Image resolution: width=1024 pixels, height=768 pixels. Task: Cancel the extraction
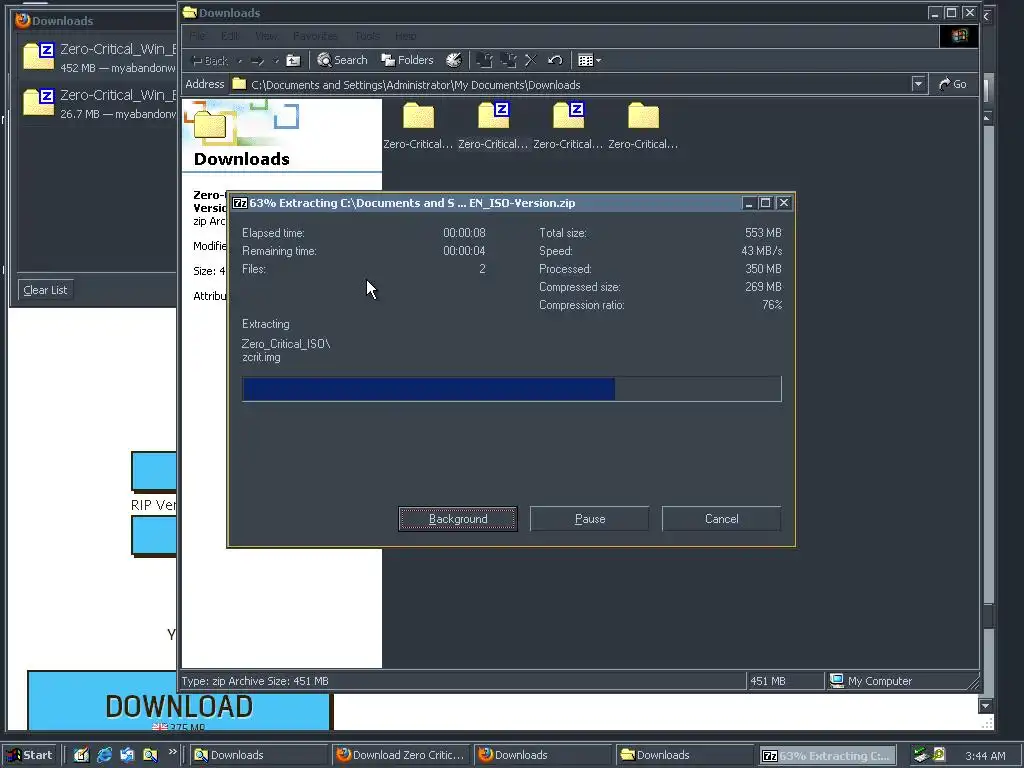[x=722, y=519]
